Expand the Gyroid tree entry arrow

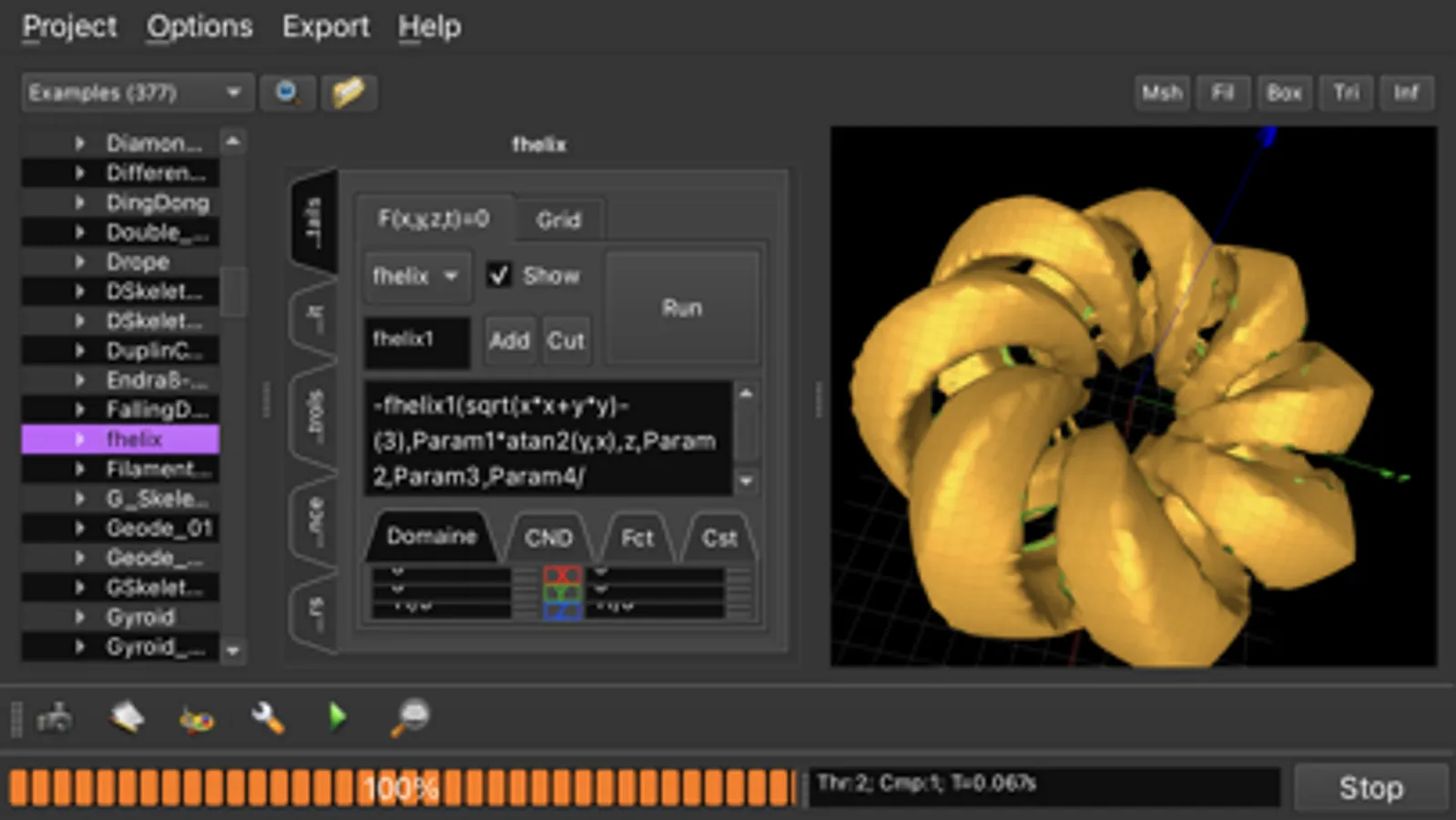[80, 617]
